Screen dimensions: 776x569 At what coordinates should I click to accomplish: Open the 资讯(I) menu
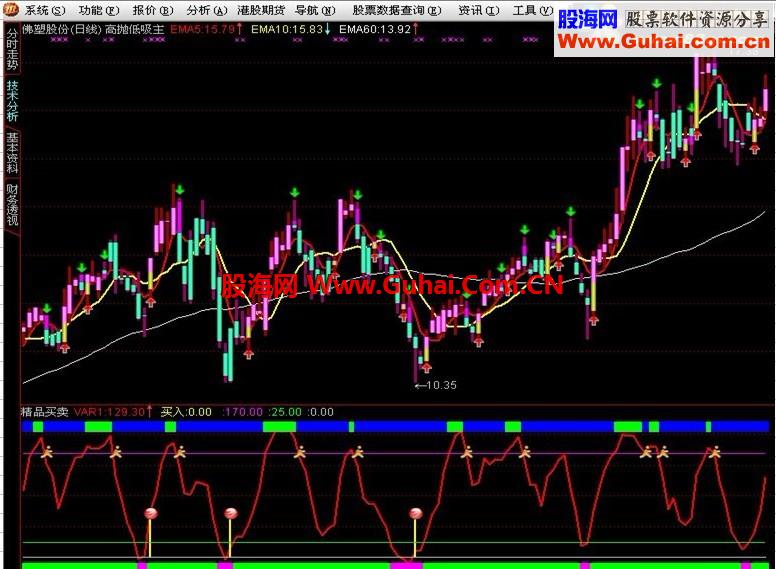(x=479, y=10)
